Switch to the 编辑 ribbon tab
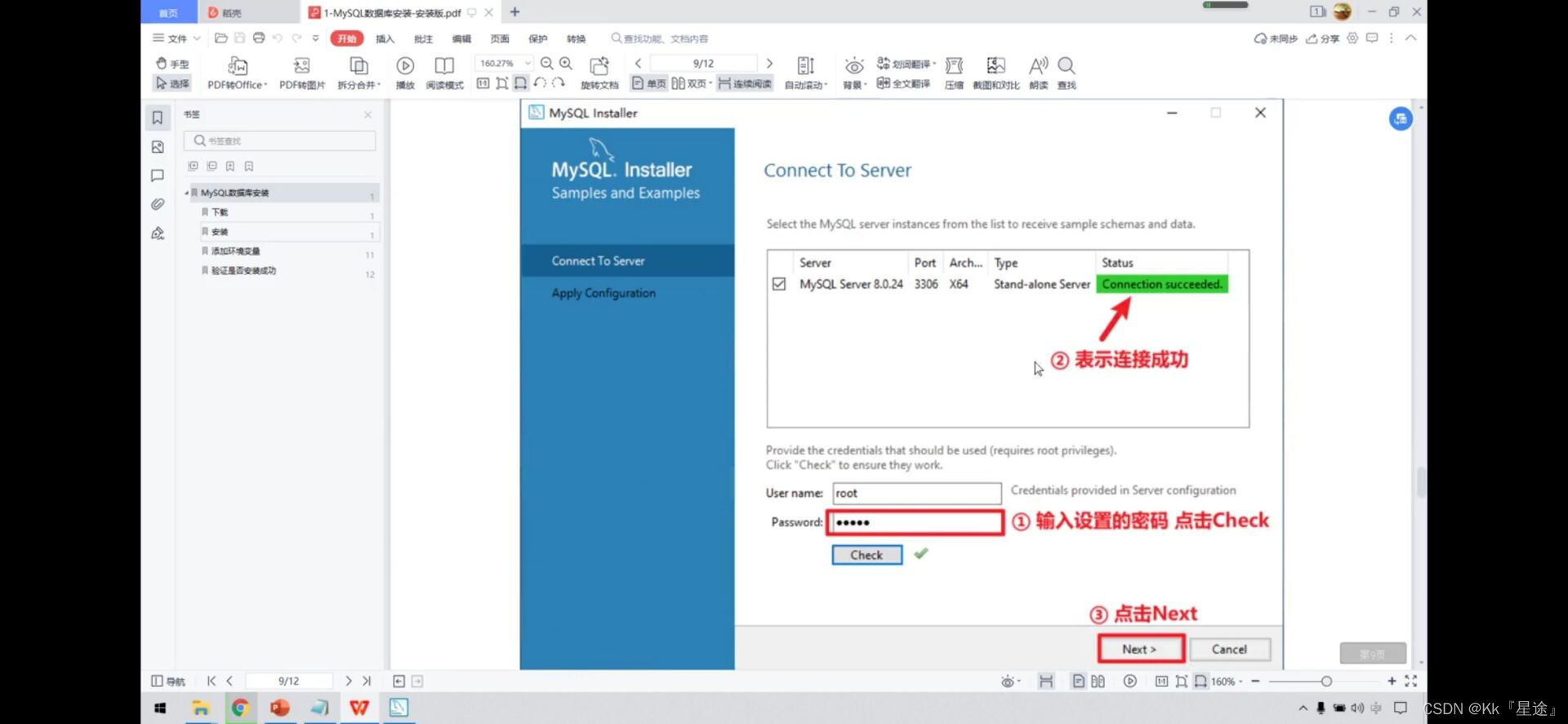The width and height of the screenshot is (1568, 724). pyautogui.click(x=461, y=38)
